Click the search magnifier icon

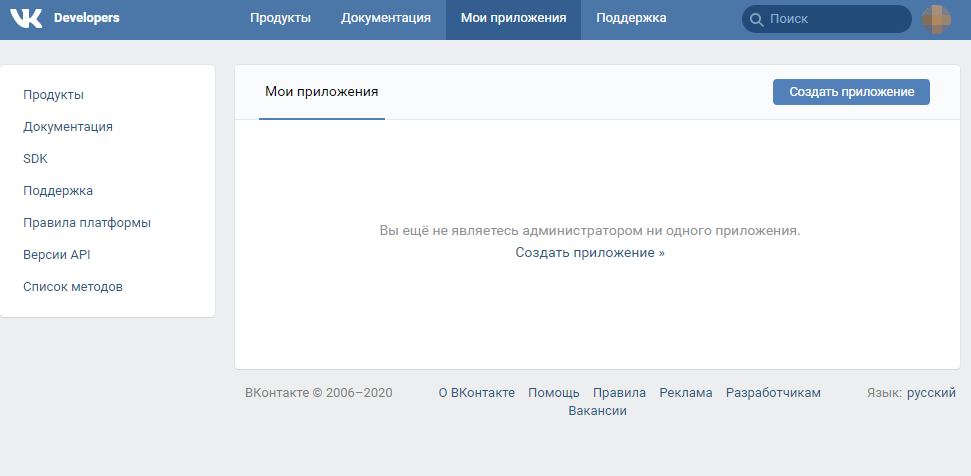(x=755, y=19)
